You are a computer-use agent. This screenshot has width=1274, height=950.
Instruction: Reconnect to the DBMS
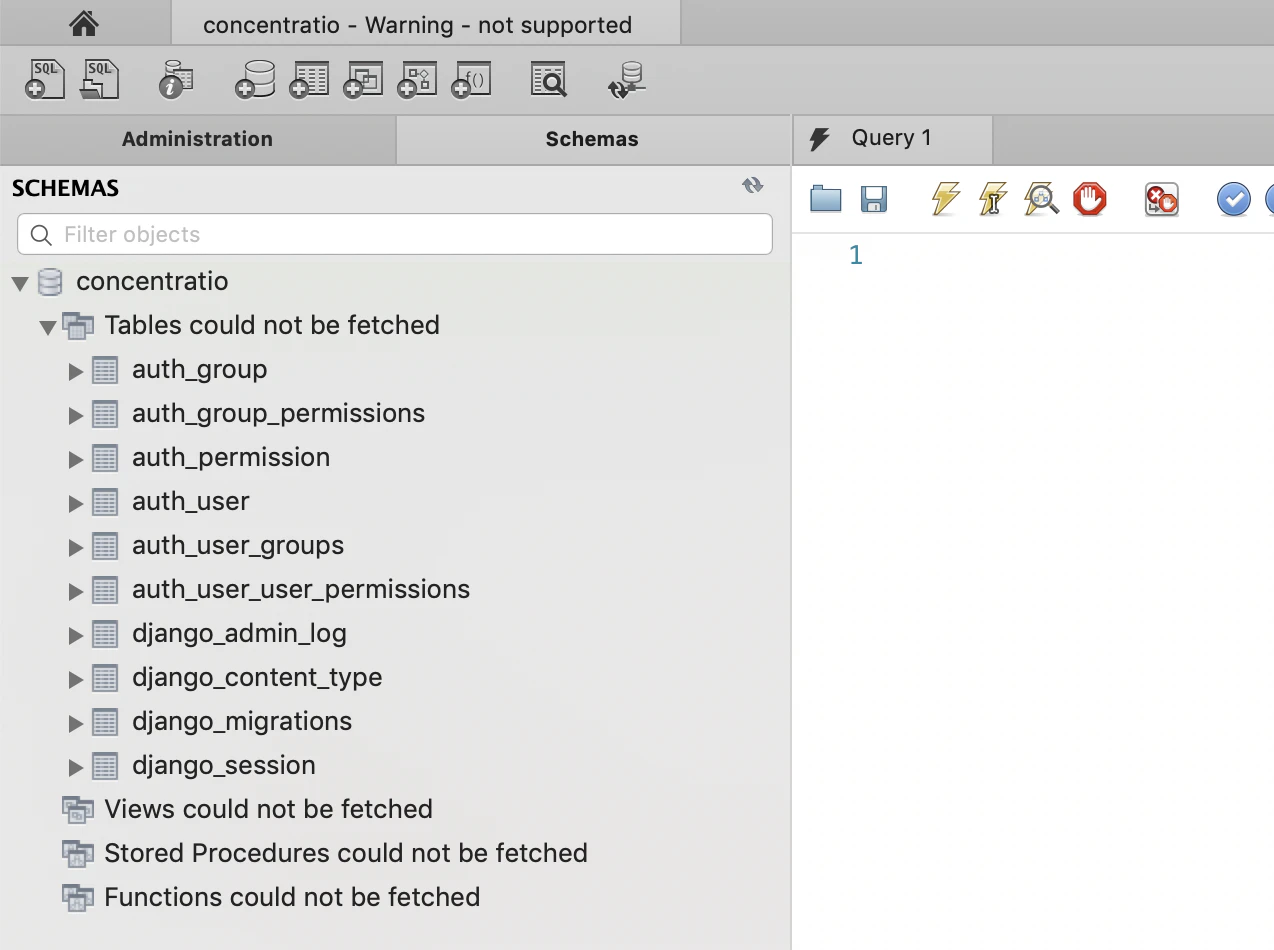(x=628, y=80)
